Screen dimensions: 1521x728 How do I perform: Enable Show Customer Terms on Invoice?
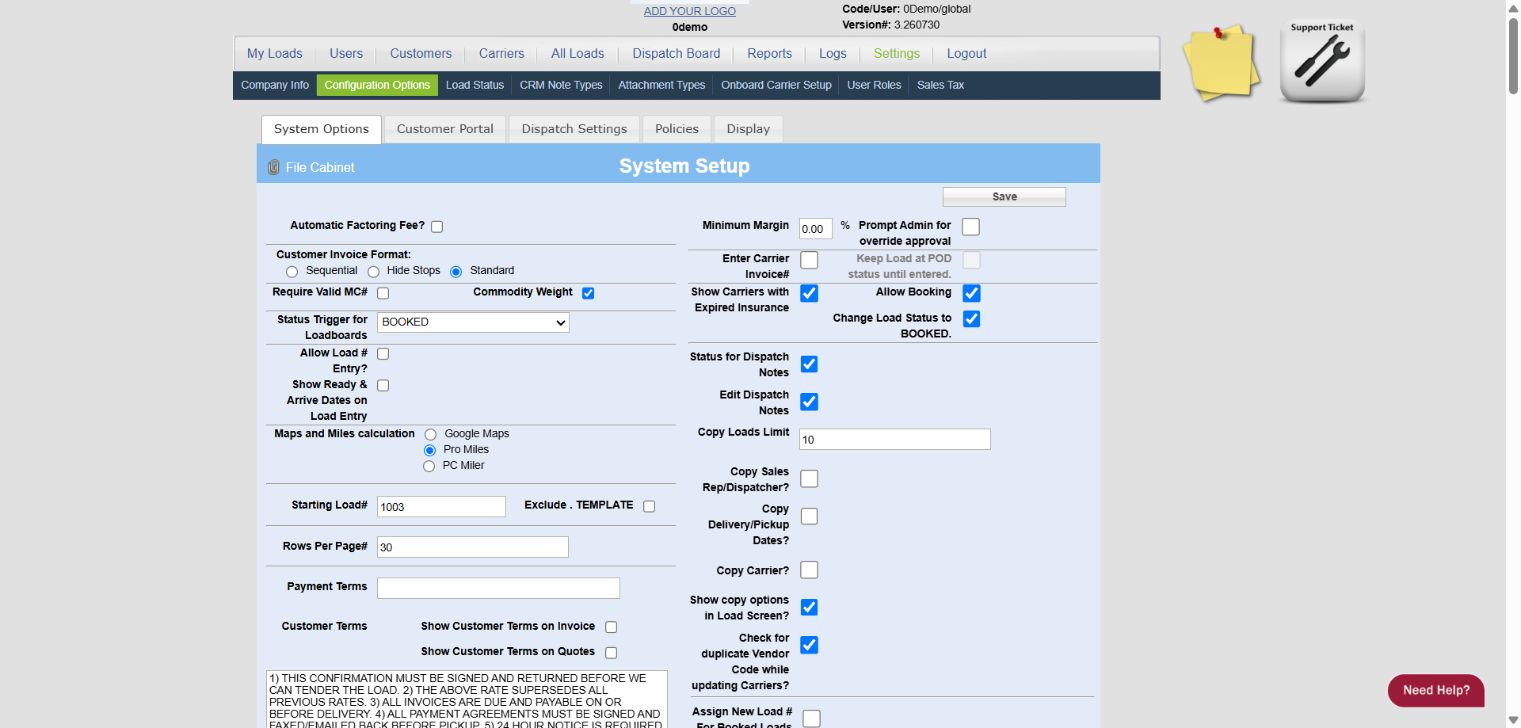[611, 627]
